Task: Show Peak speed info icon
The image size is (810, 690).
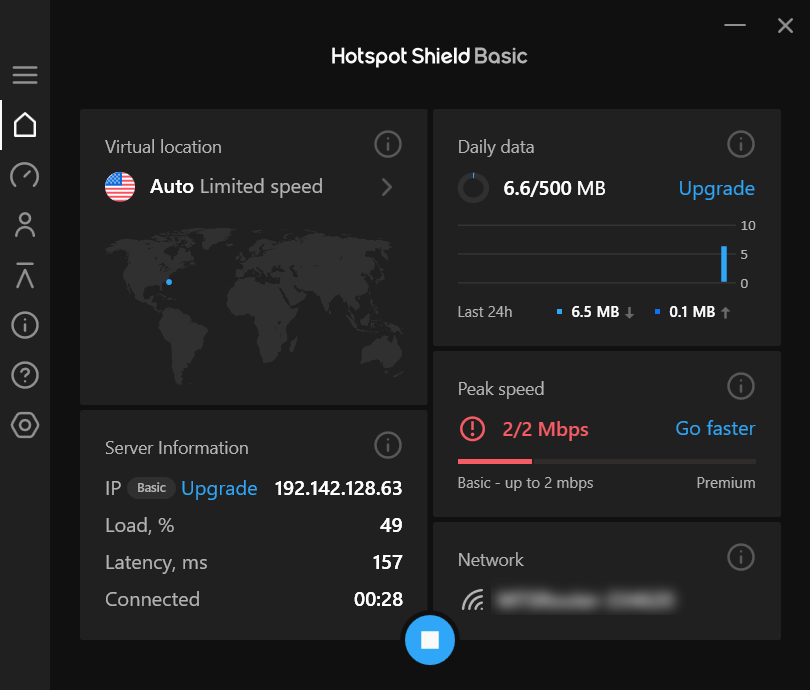Action: click(x=741, y=386)
